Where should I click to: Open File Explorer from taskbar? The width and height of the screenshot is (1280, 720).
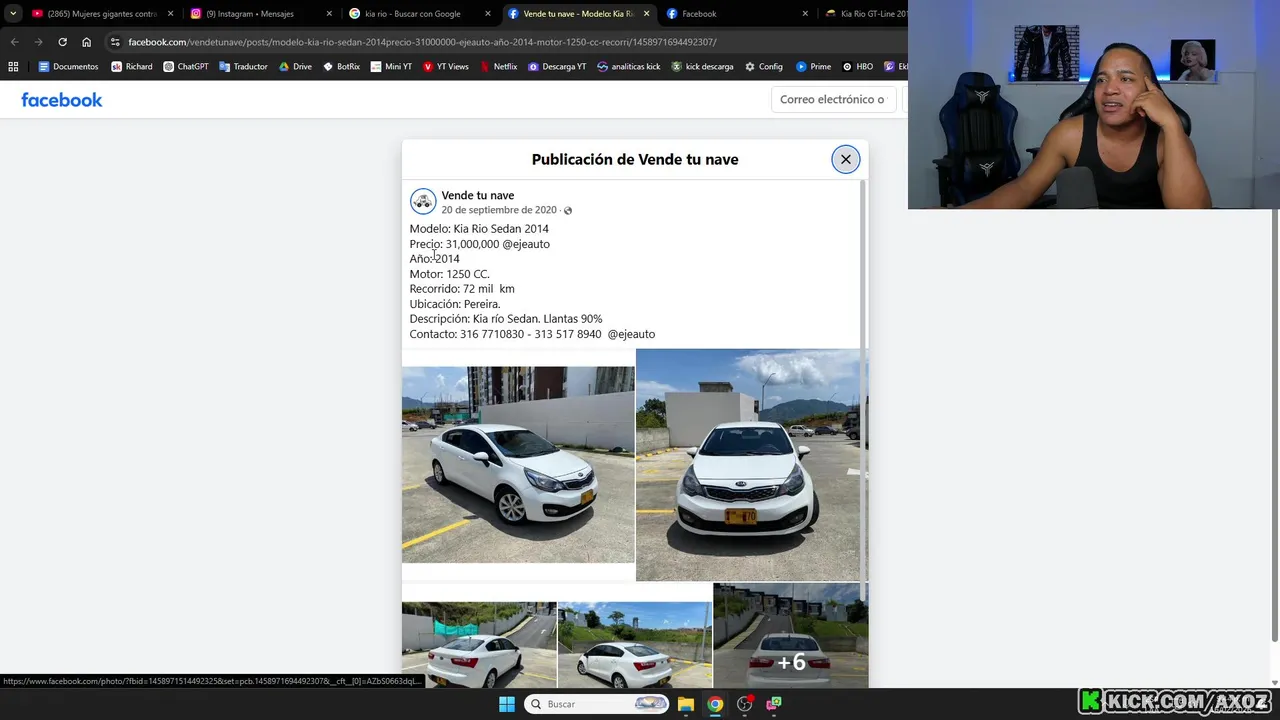686,704
